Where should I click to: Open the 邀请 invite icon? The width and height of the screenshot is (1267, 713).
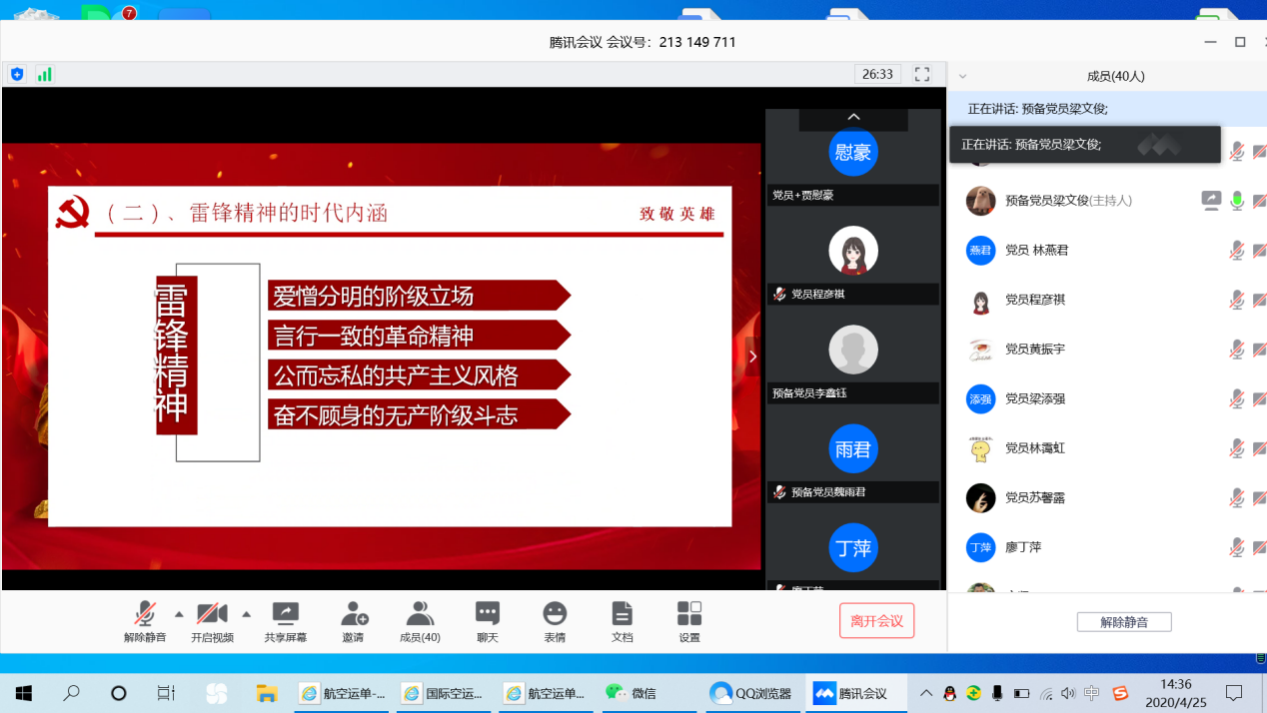[353, 614]
